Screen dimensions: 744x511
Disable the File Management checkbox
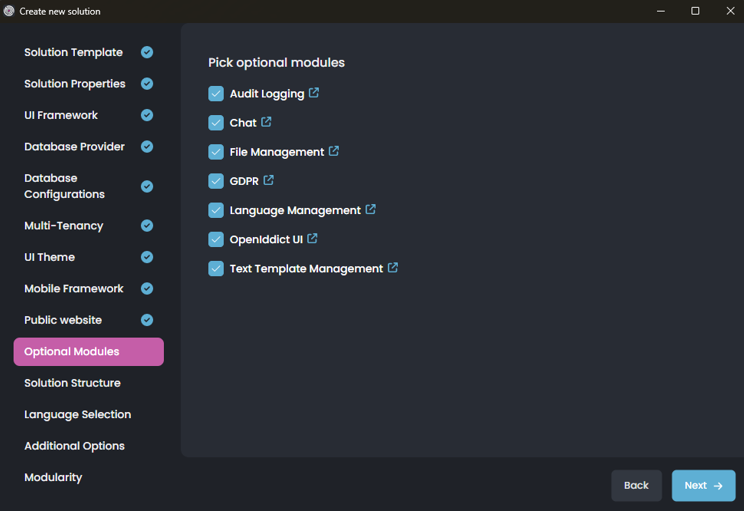pos(216,152)
